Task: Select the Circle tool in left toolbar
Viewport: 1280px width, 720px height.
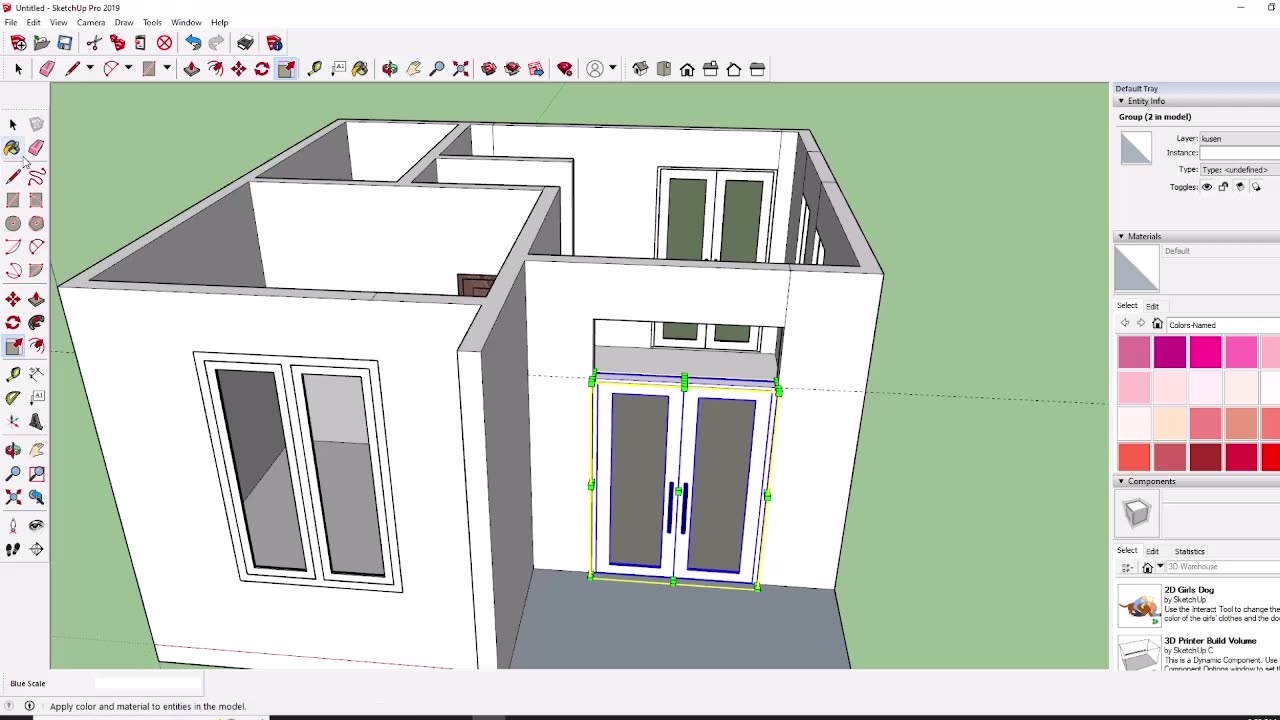Action: [13, 224]
